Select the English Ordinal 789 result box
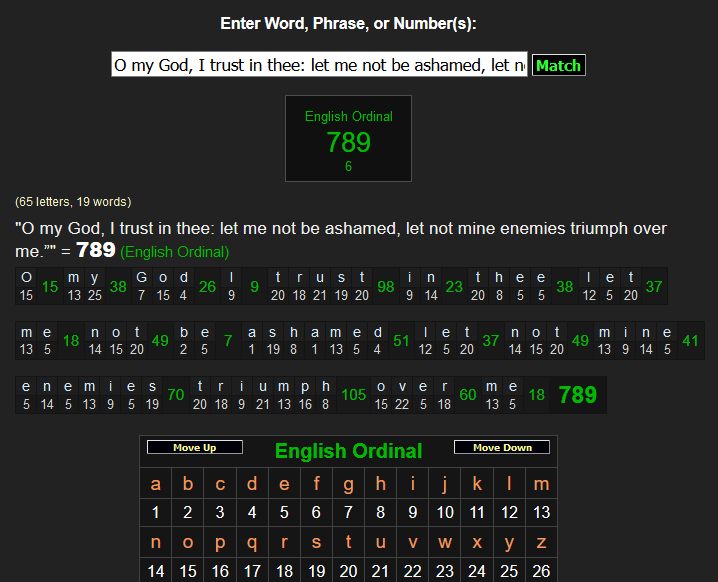718x582 pixels. (x=348, y=139)
